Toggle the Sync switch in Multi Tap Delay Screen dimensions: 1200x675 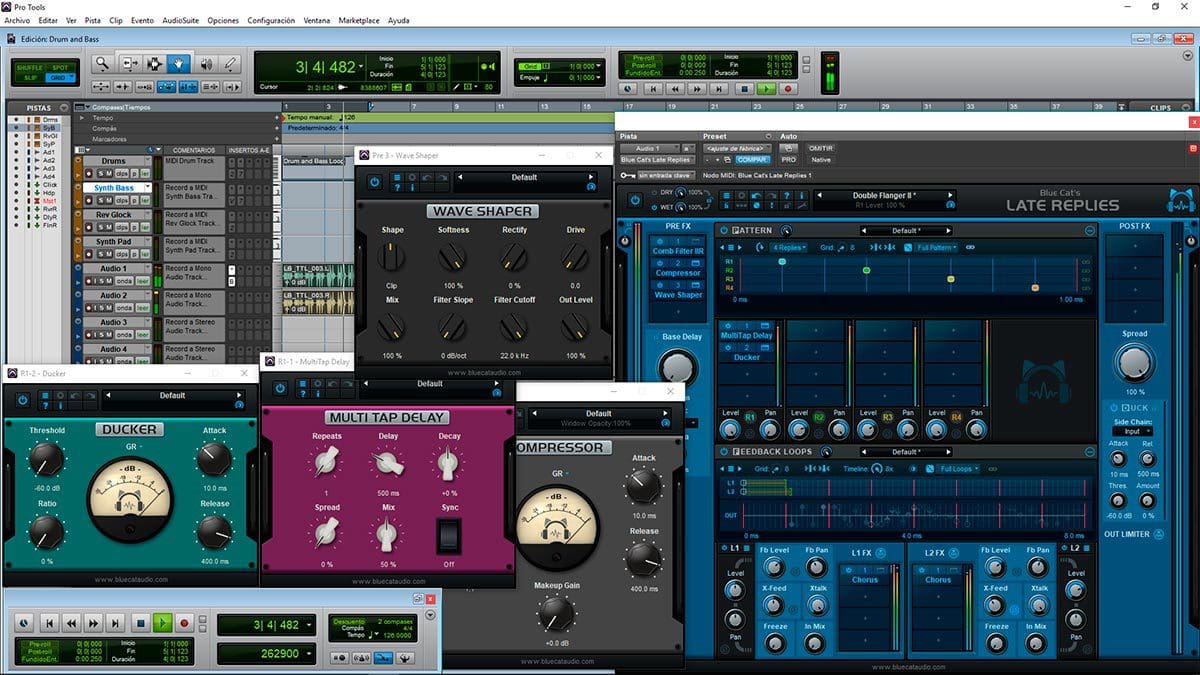click(449, 536)
